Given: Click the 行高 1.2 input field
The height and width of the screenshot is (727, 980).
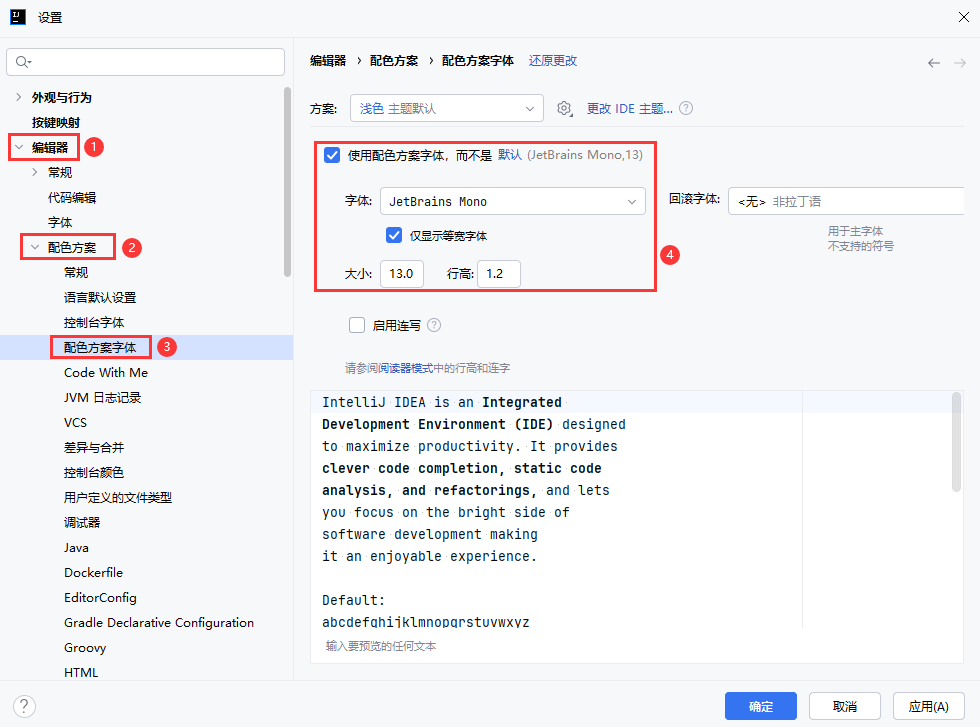Looking at the screenshot, I should coord(498,274).
